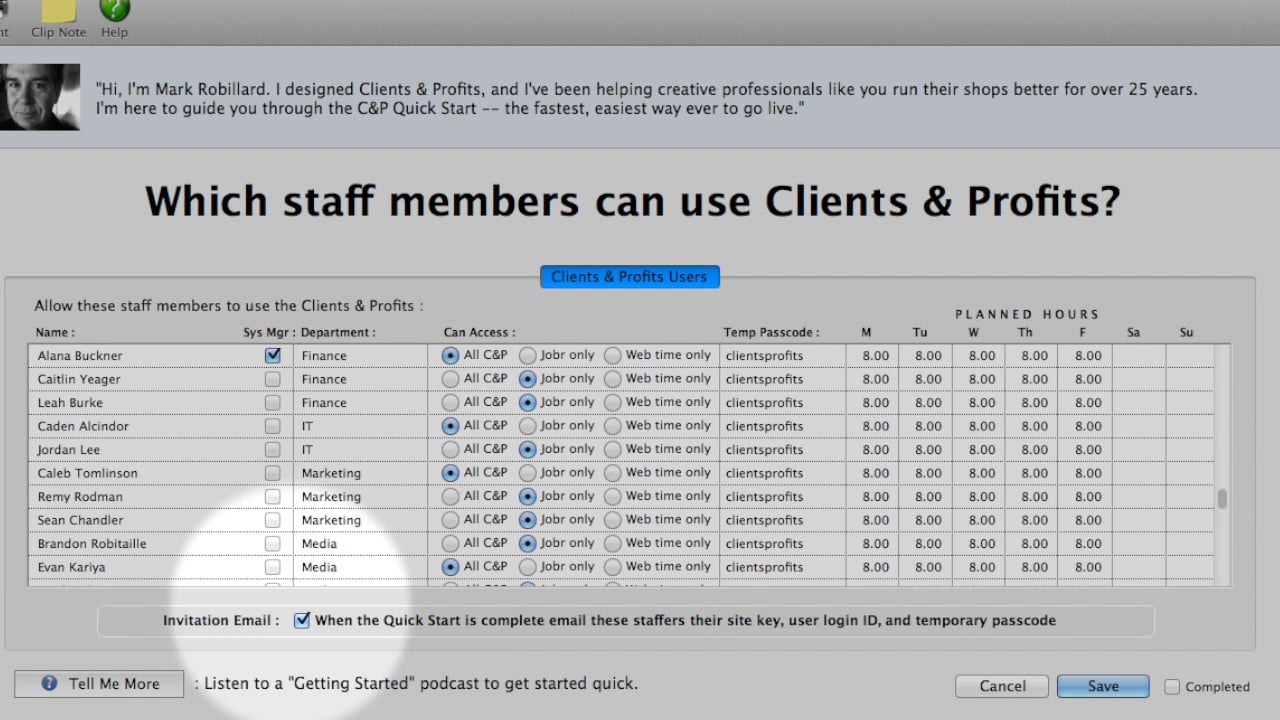
Task: Select the name Alana Buckner
Action: (80, 356)
